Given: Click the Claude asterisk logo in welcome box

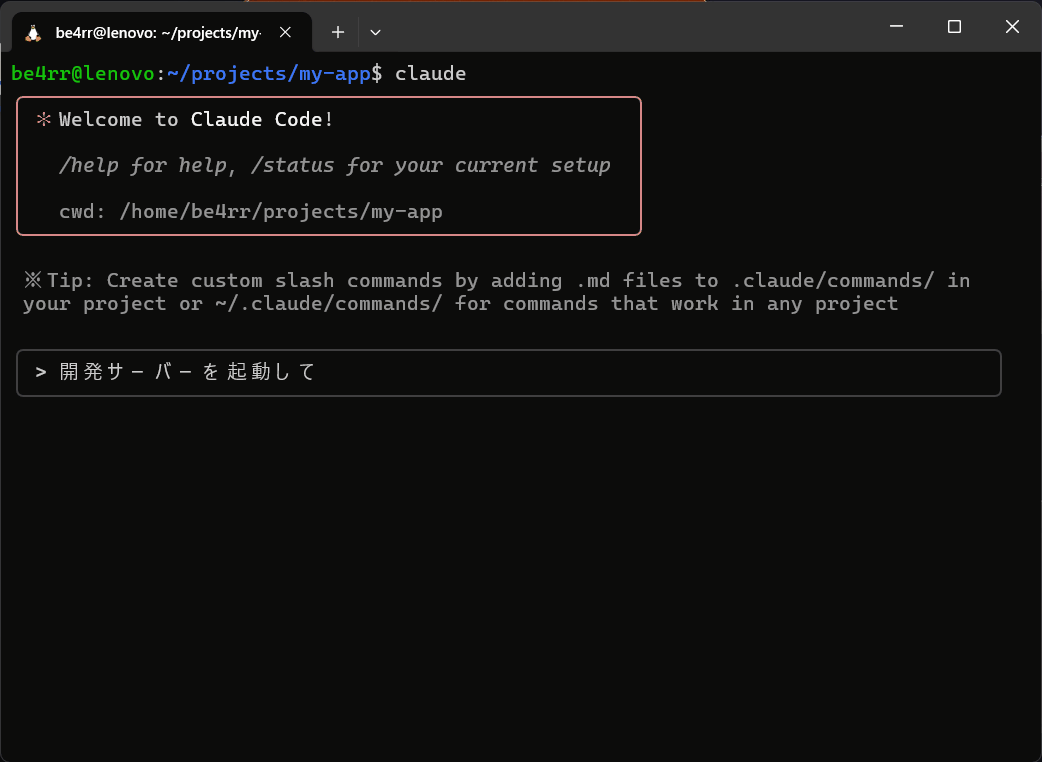Looking at the screenshot, I should pos(44,120).
